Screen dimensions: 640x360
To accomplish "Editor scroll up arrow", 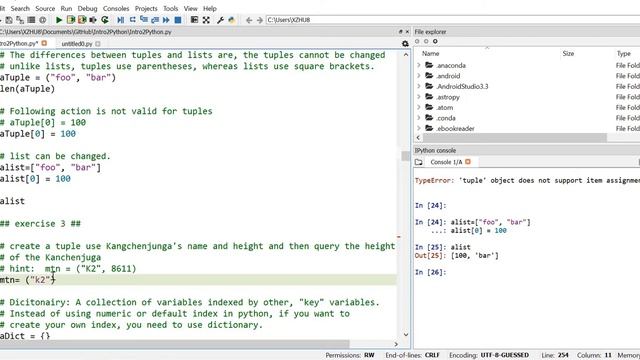I will pos(406,54).
